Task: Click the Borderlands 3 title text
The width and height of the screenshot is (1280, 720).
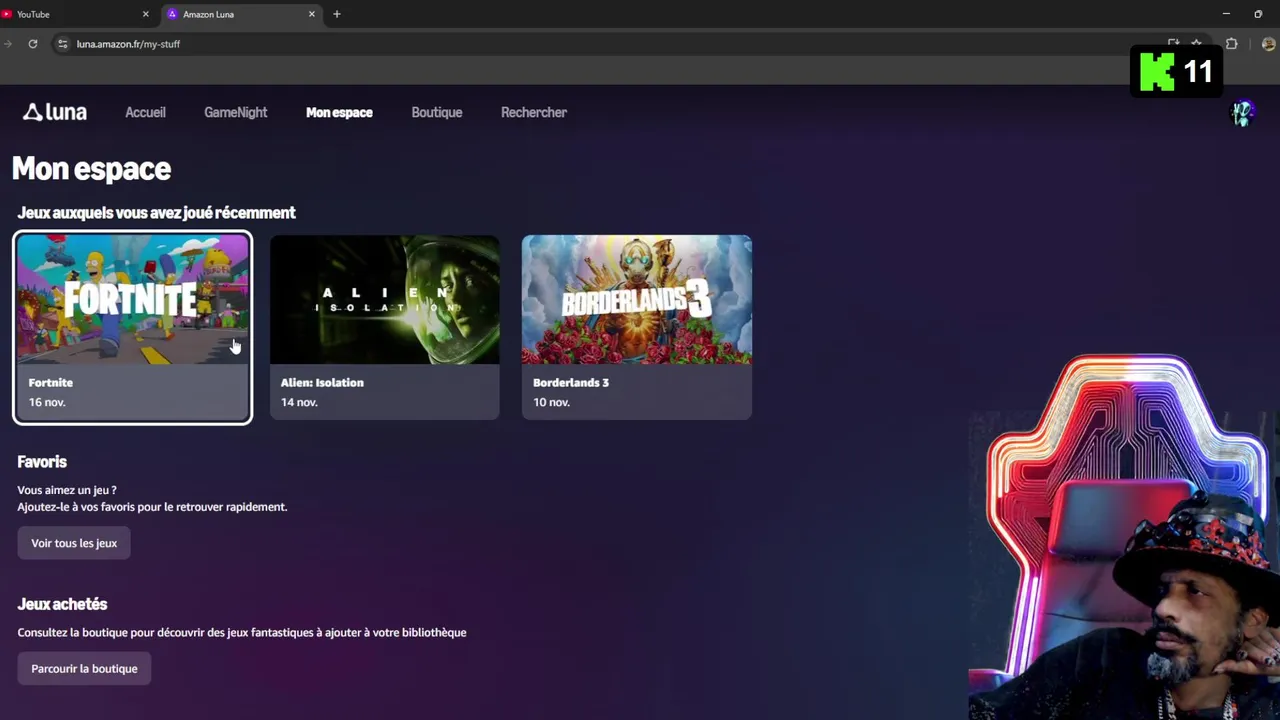Action: point(571,382)
